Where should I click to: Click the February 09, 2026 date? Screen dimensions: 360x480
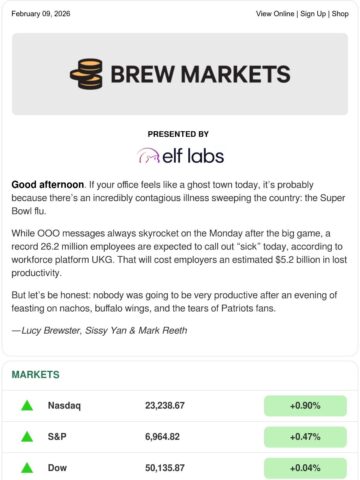(41, 14)
